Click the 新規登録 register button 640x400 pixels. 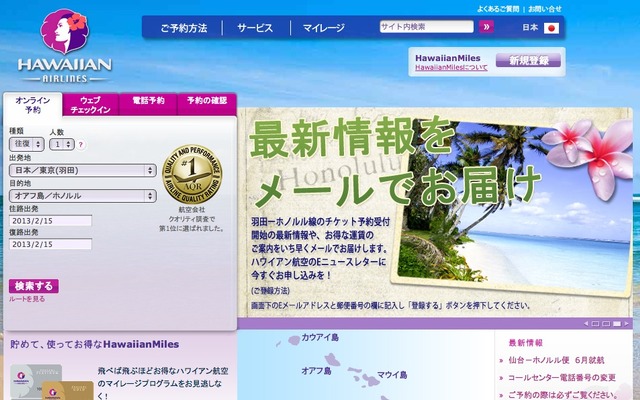click(528, 60)
